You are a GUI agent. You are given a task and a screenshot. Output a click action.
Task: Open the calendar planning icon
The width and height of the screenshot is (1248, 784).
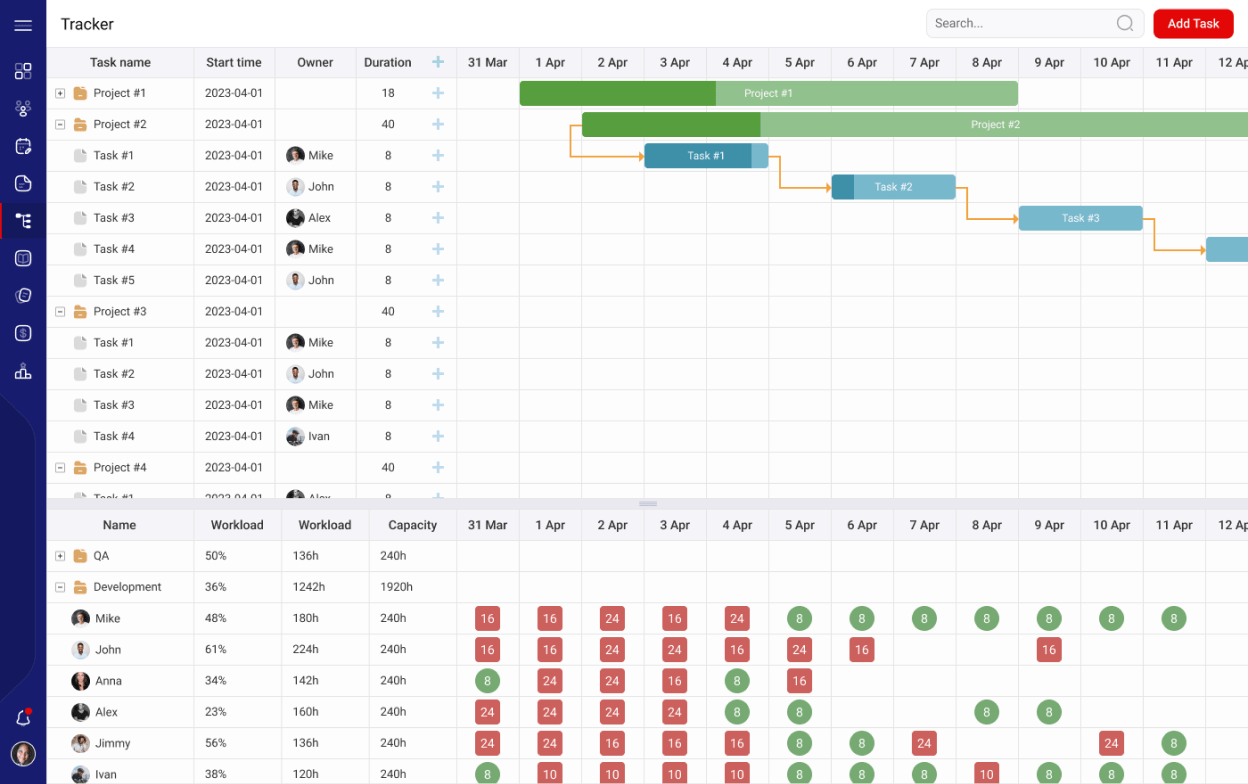(23, 146)
